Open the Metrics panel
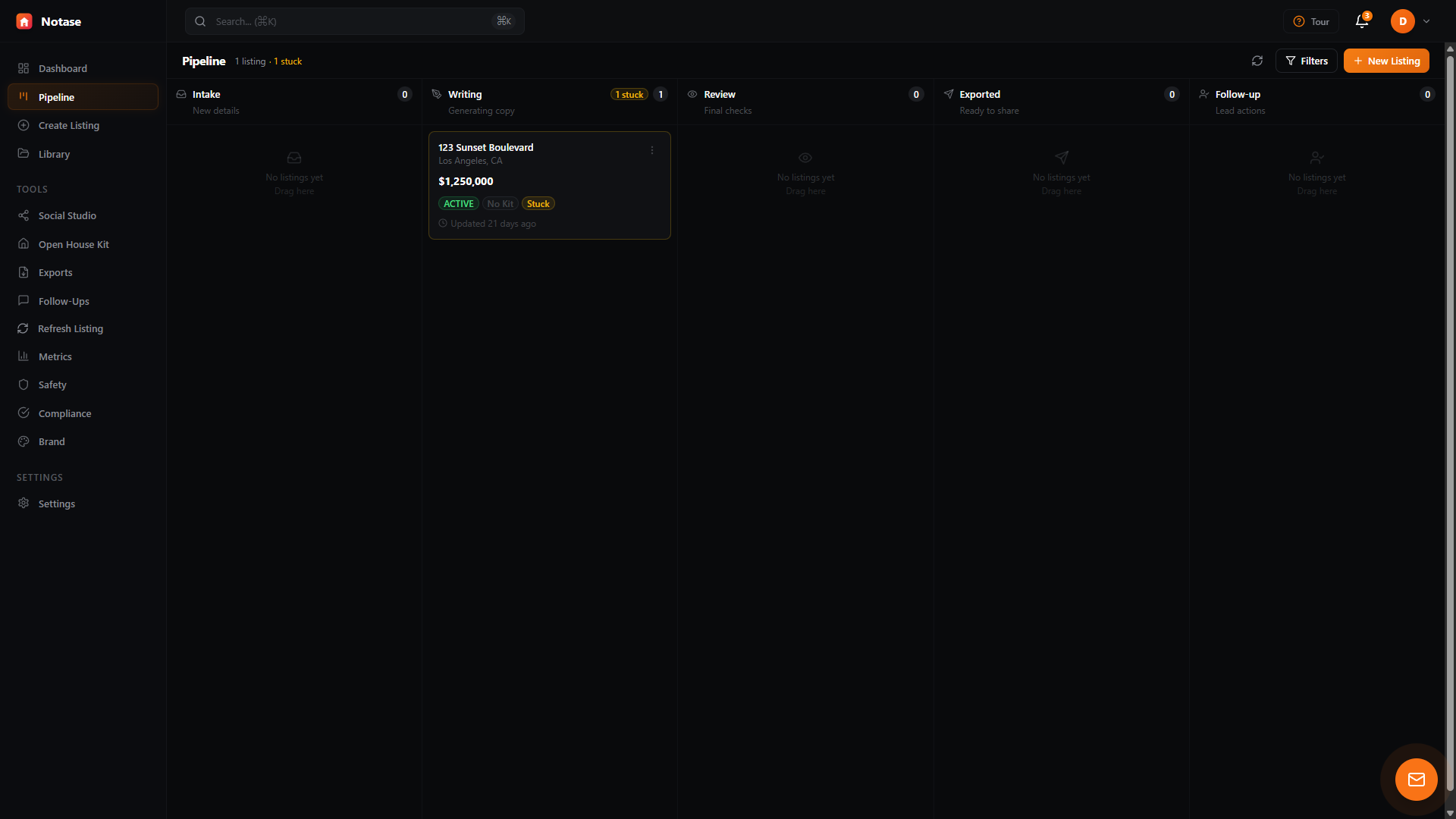This screenshot has height=819, width=1456. [x=54, y=356]
